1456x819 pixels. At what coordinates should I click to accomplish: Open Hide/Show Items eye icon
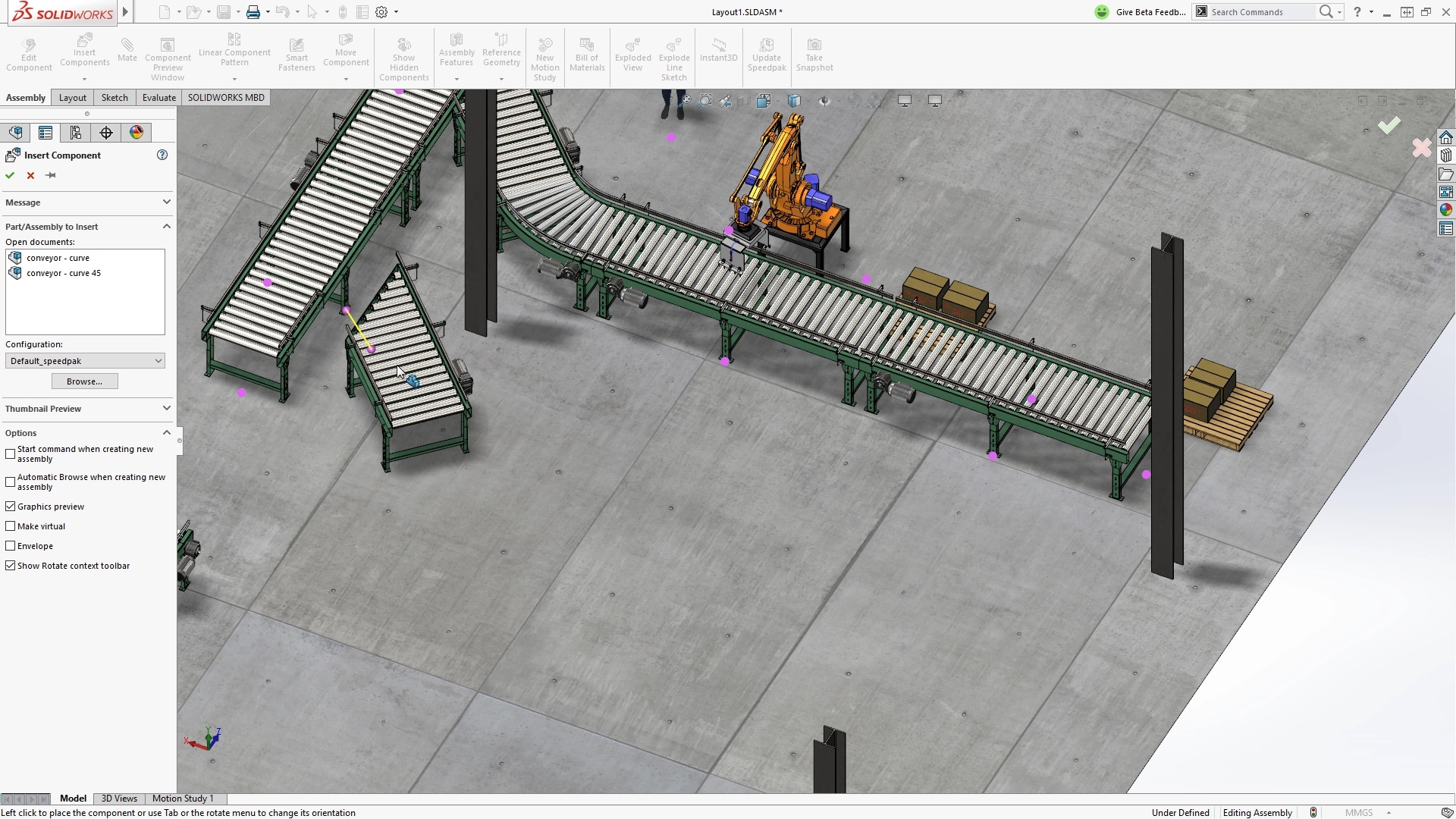(824, 100)
